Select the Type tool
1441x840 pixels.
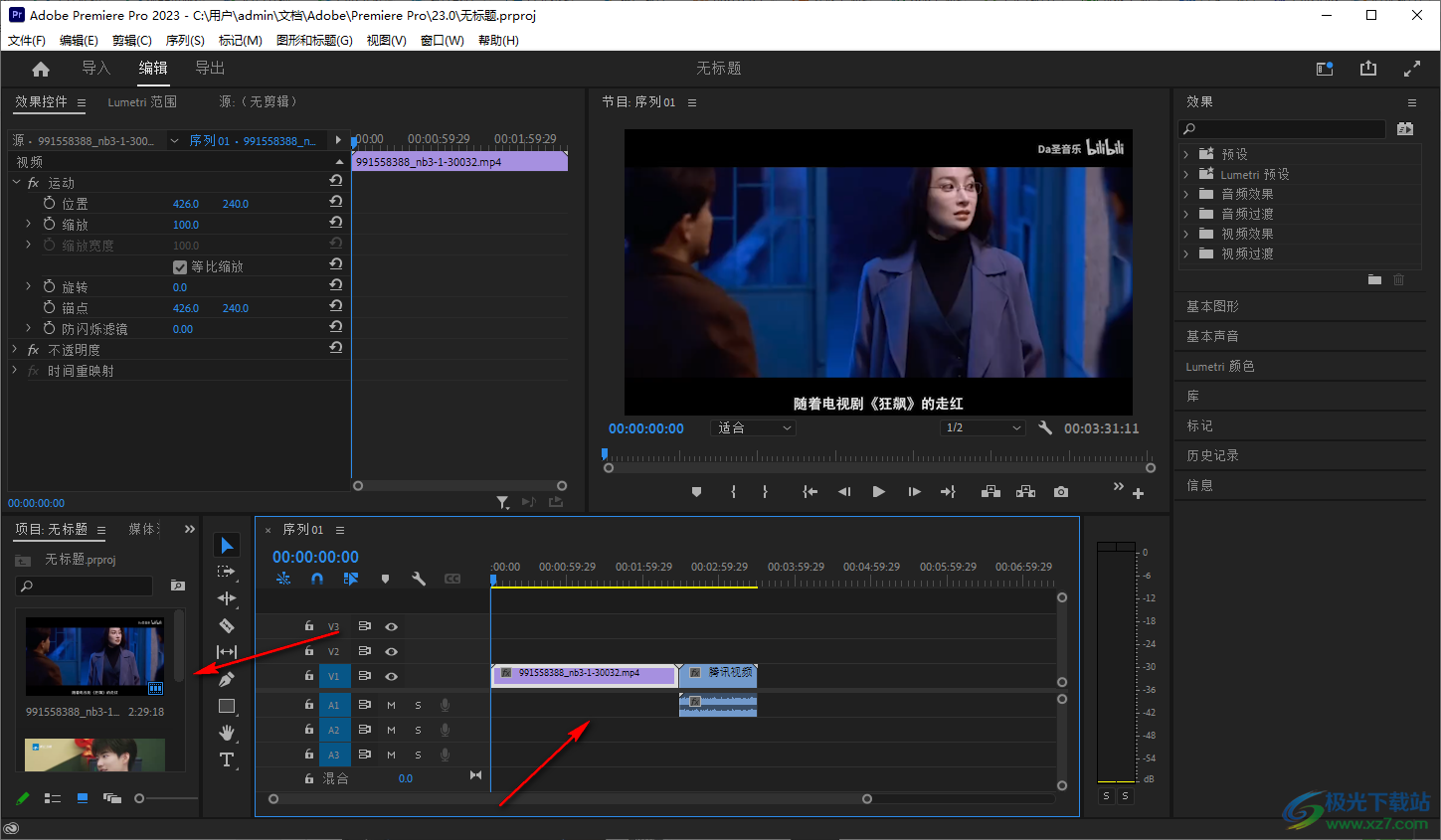pyautogui.click(x=227, y=759)
